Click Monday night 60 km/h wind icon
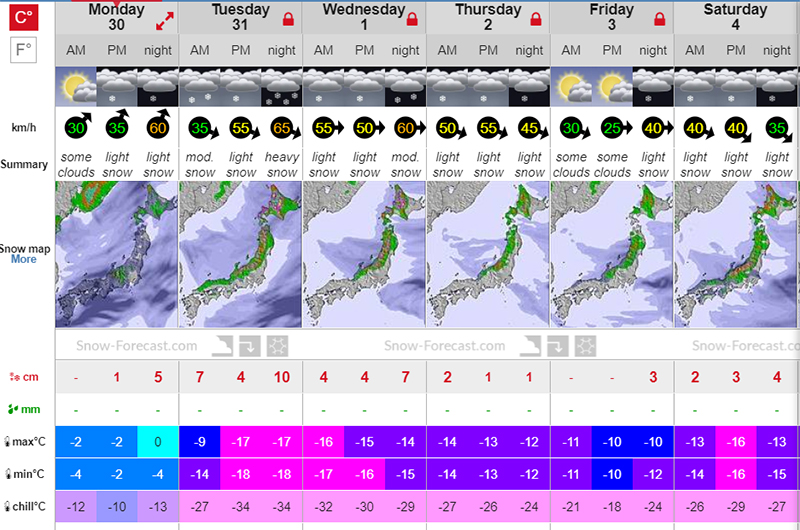The height and width of the screenshot is (530, 800). (x=158, y=128)
